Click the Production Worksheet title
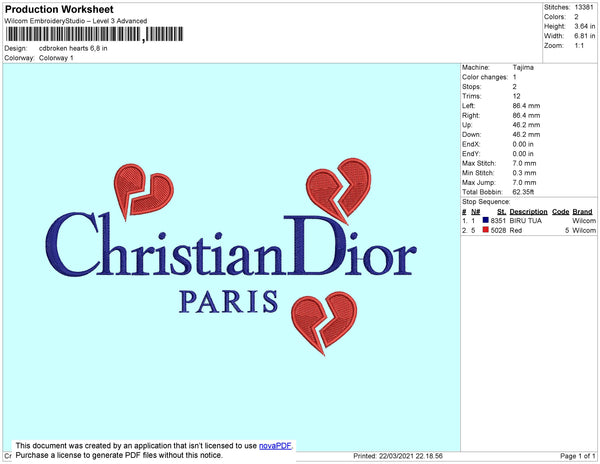 point(59,9)
